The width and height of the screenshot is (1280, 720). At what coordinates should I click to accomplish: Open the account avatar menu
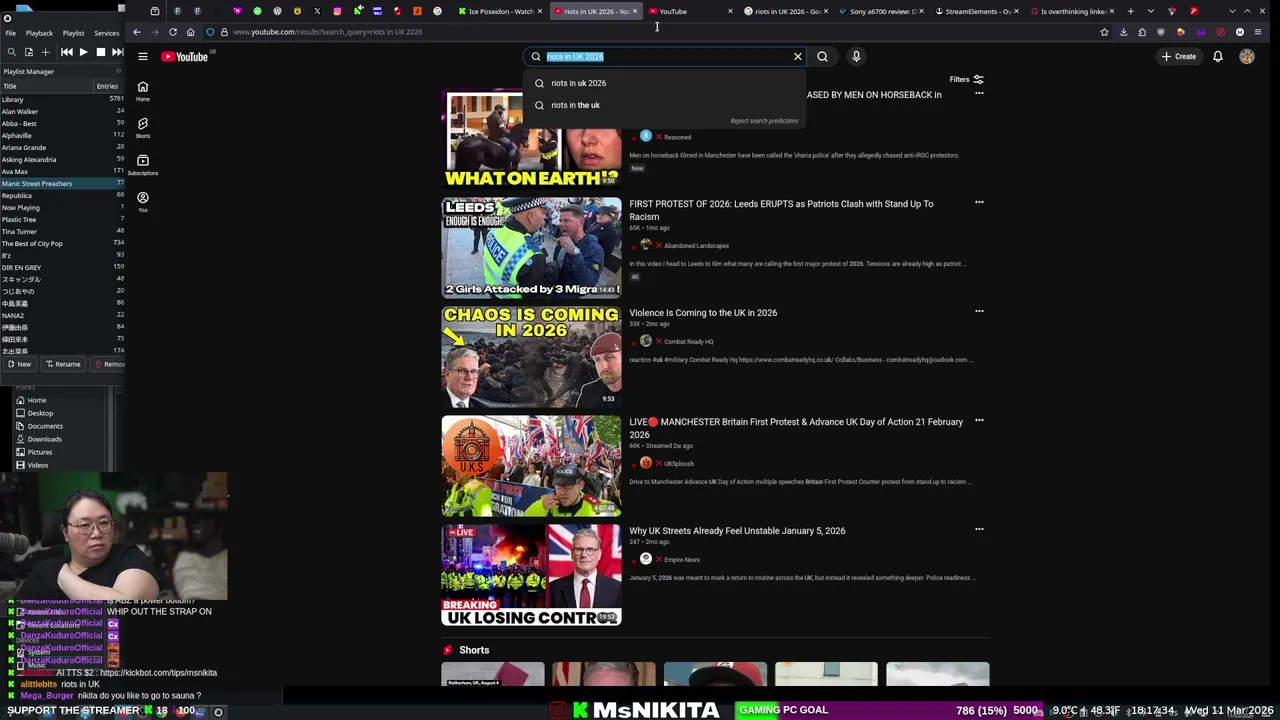[1247, 57]
